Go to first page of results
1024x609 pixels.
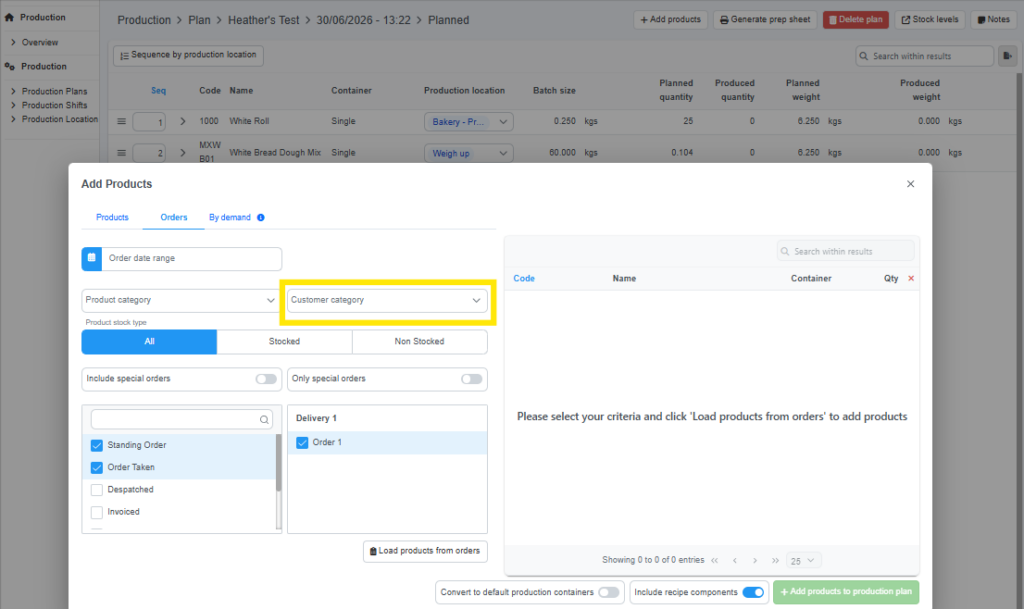point(714,561)
